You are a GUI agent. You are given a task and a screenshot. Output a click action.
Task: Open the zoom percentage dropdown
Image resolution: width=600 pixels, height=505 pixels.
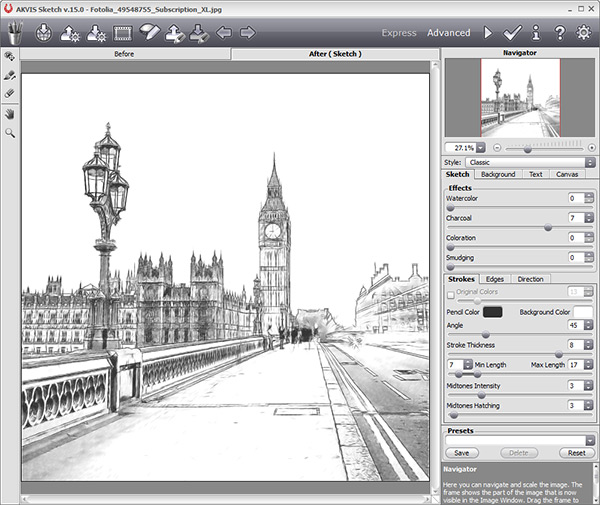[x=481, y=148]
